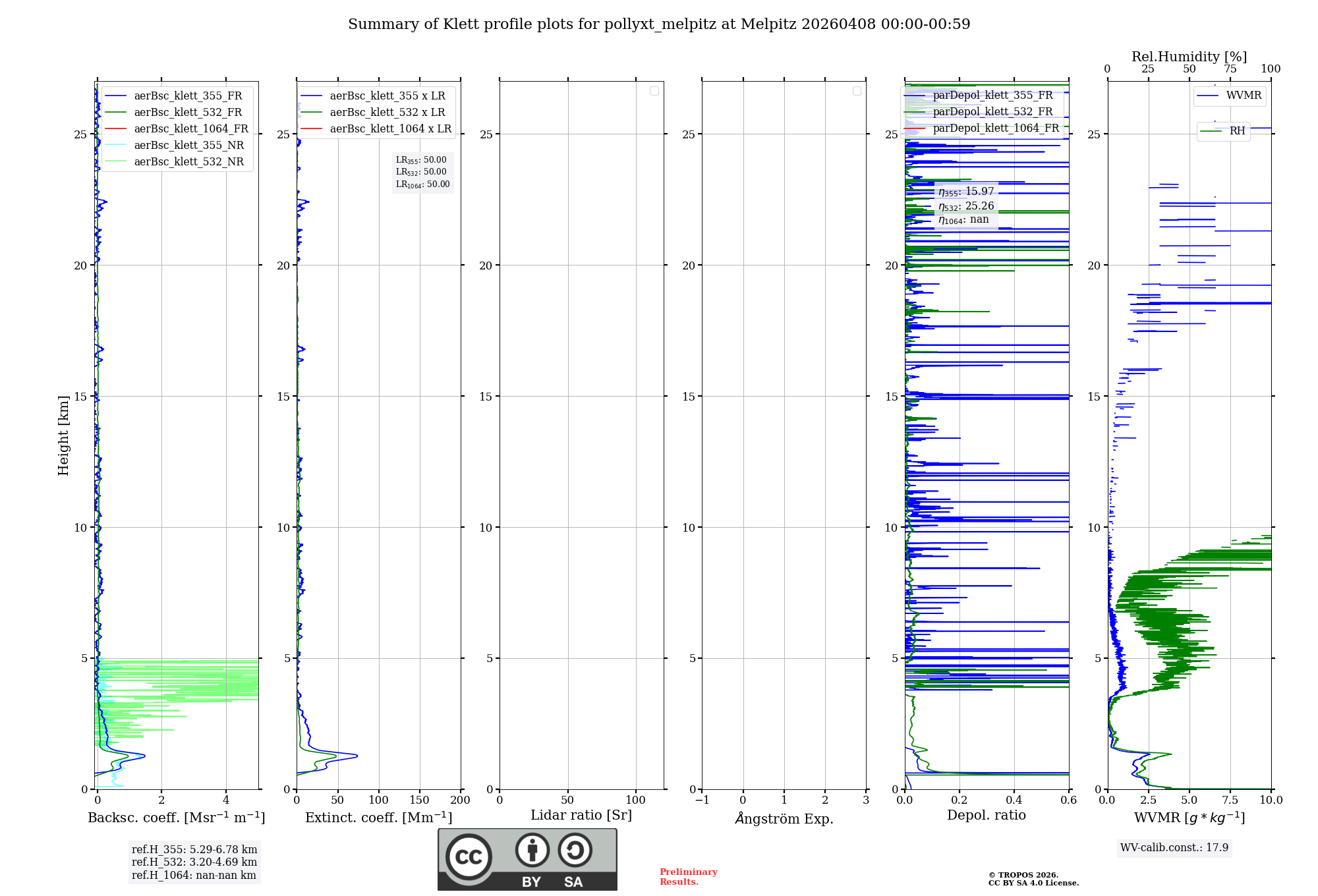The height and width of the screenshot is (896, 1318).
Task: Click the empty legend box in Ångström plot
Action: coord(857,91)
